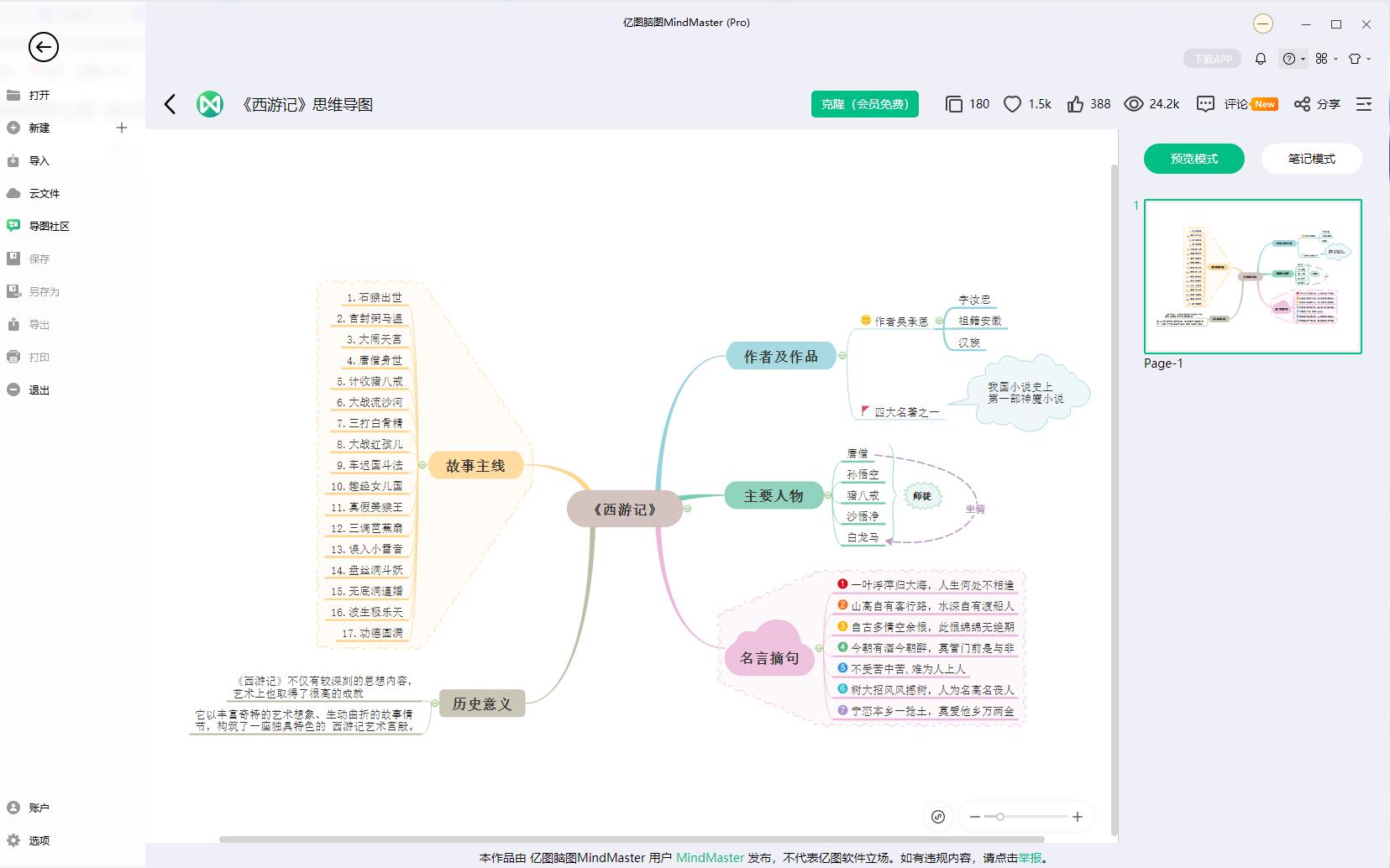Image resolution: width=1390 pixels, height=868 pixels.
Task: Click the 举报 report link
Action: click(1030, 858)
